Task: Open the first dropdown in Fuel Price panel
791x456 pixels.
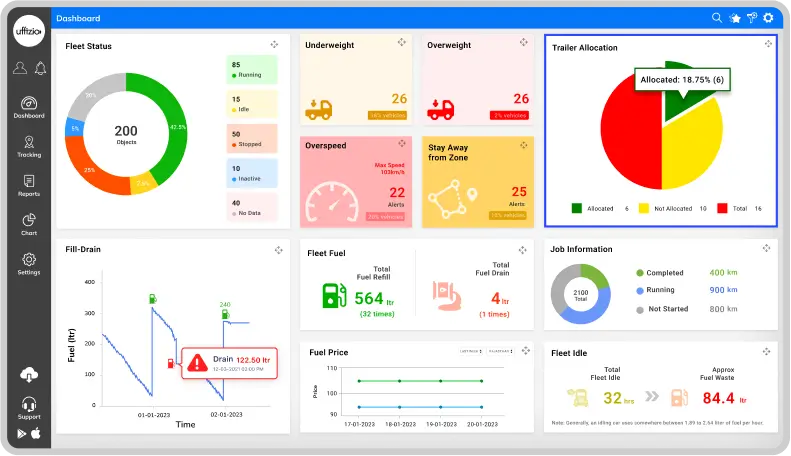Action: (470, 351)
